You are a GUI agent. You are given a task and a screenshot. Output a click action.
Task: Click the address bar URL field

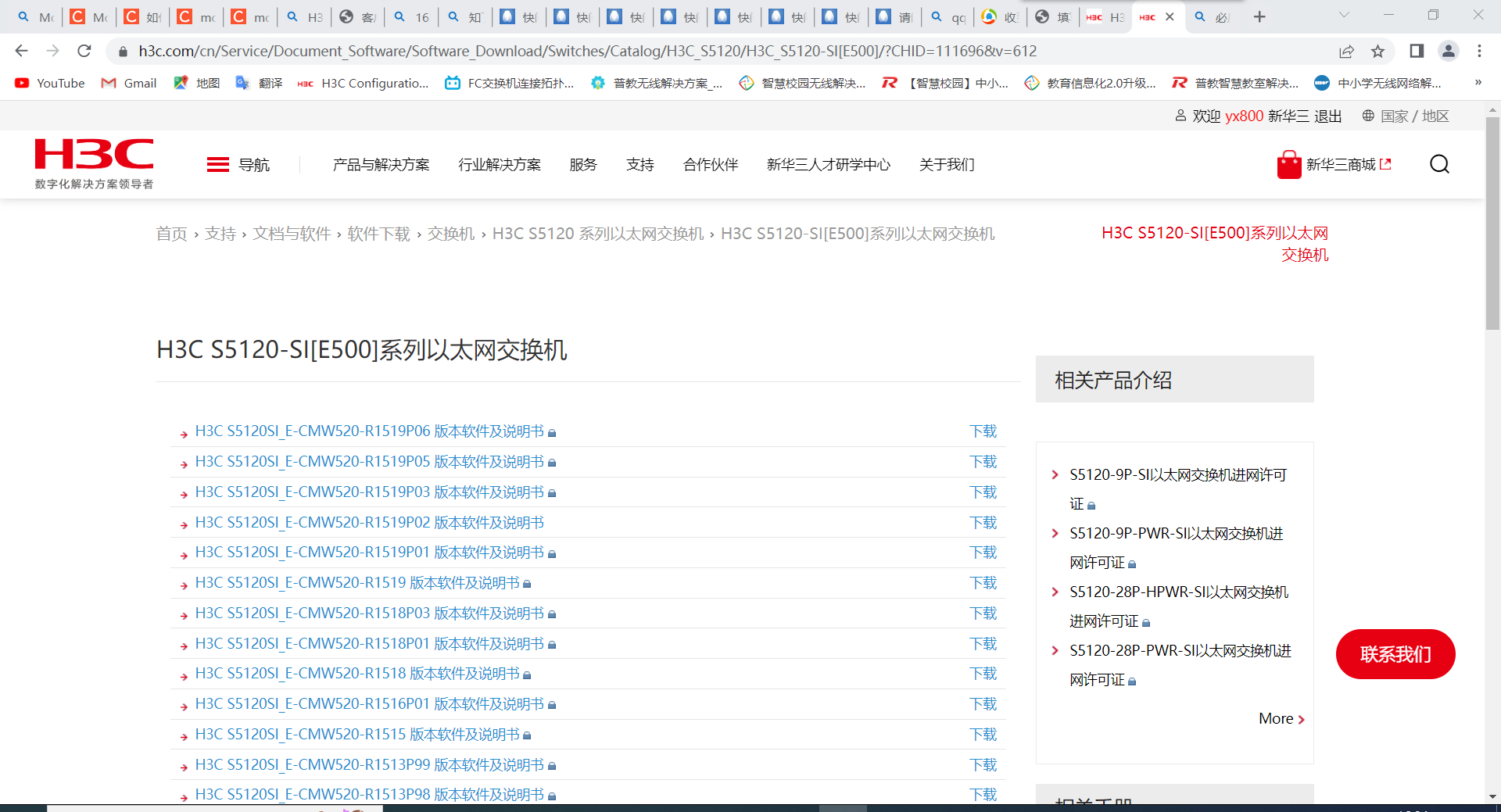pyautogui.click(x=586, y=51)
